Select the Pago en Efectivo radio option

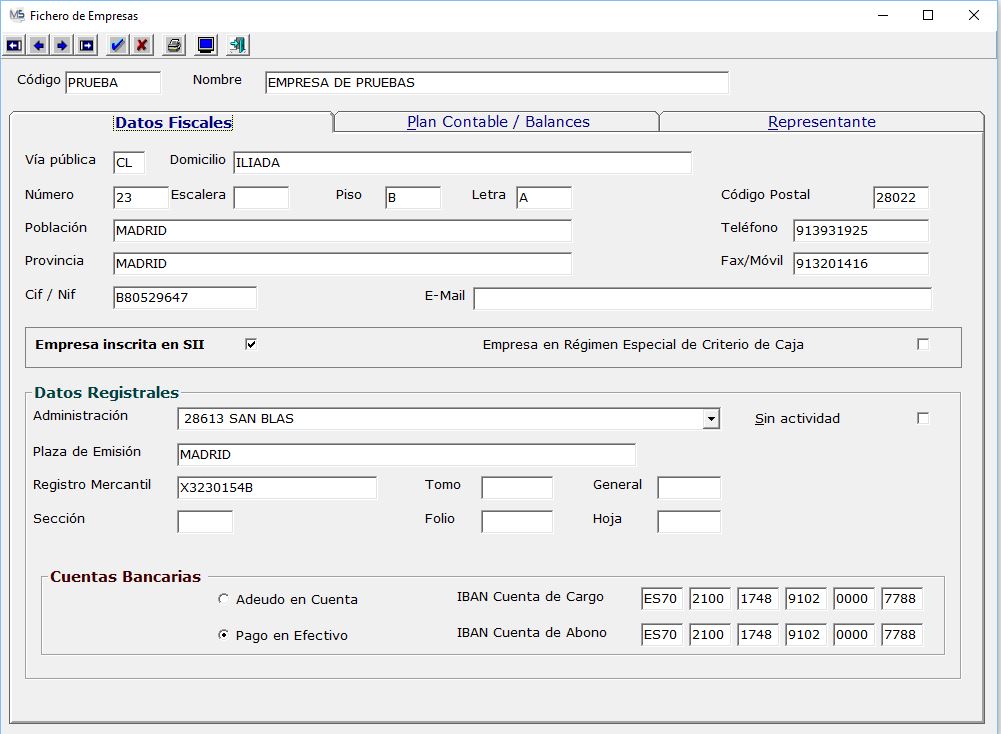(x=223, y=634)
